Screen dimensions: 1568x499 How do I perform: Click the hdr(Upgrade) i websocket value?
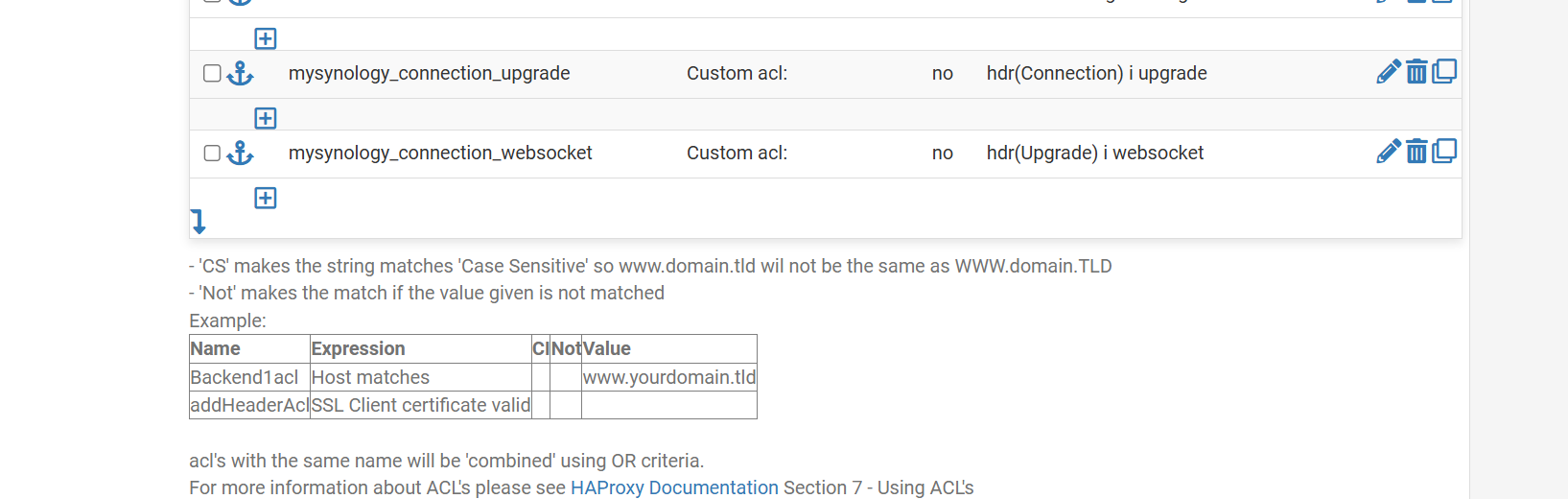[x=1094, y=154]
